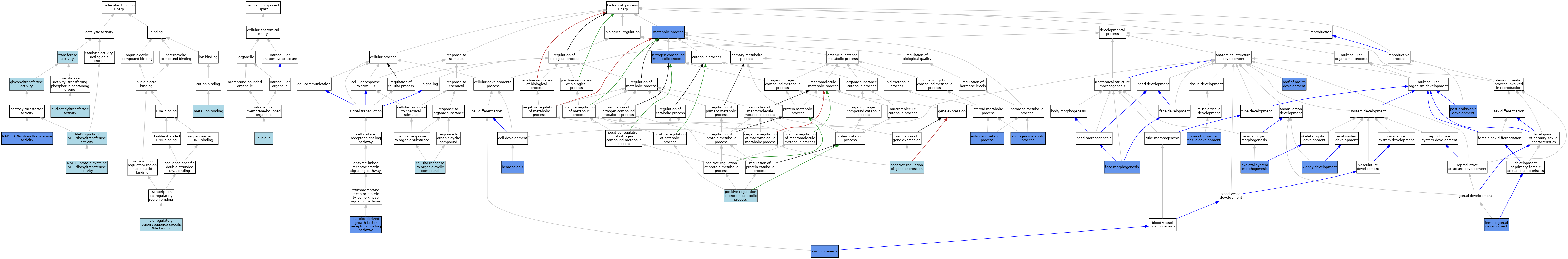The height and width of the screenshot is (259, 1568).
Task: Select the 'circulatory system development' node
Action: point(1396,138)
